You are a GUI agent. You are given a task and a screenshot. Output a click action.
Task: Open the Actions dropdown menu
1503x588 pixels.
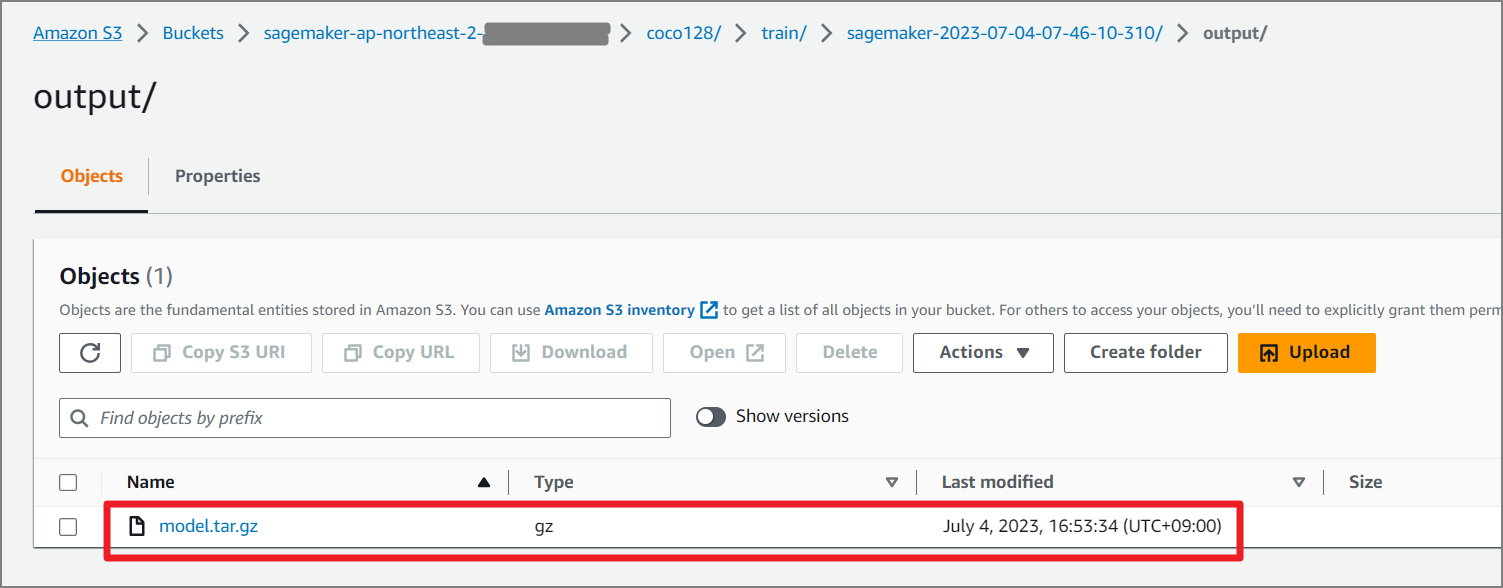[x=983, y=353]
